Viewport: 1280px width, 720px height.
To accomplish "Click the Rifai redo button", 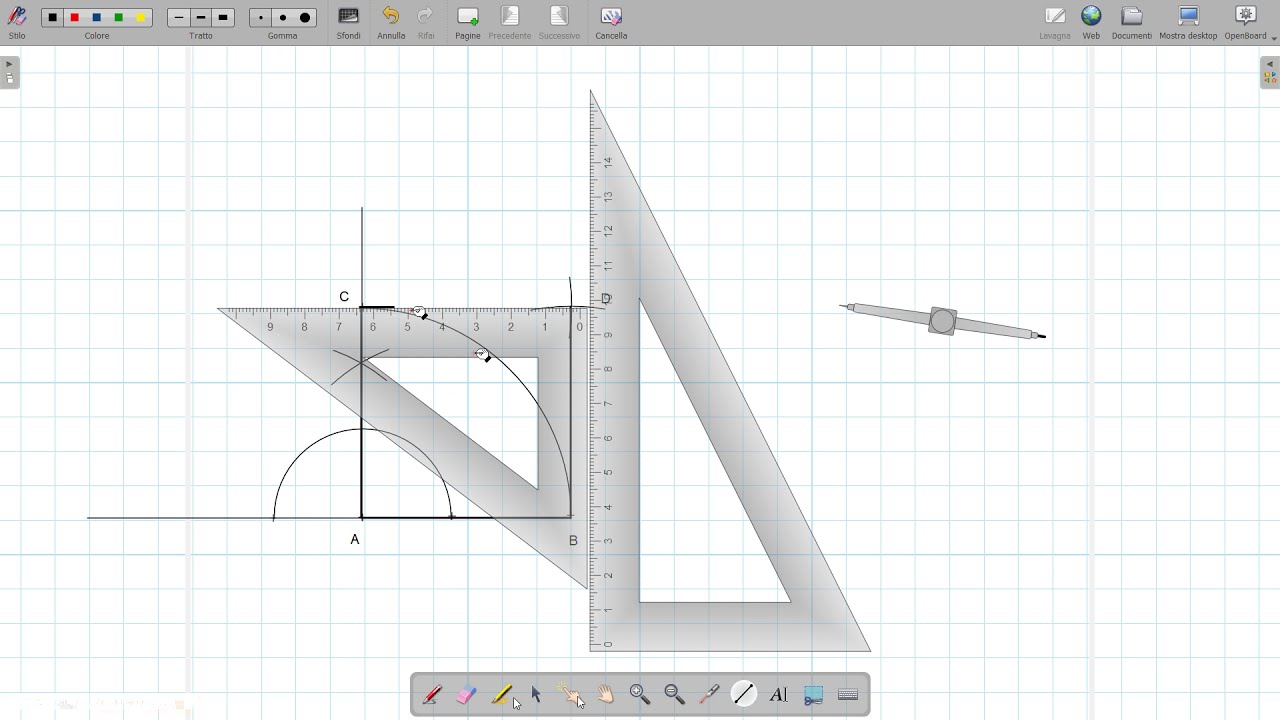I will pyautogui.click(x=426, y=22).
